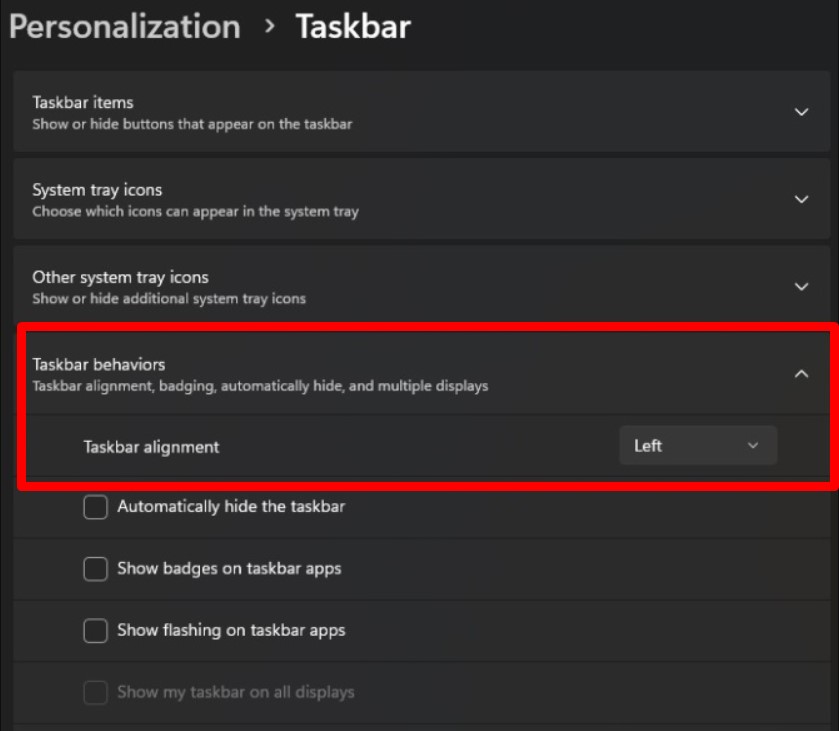Screen dimensions: 839x731
Task: Expand System tray icons chevron
Action: [801, 199]
